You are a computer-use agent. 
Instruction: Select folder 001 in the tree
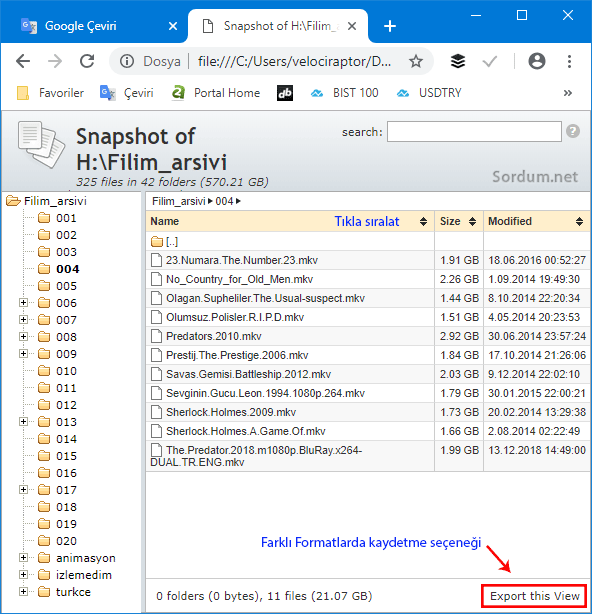click(x=66, y=218)
